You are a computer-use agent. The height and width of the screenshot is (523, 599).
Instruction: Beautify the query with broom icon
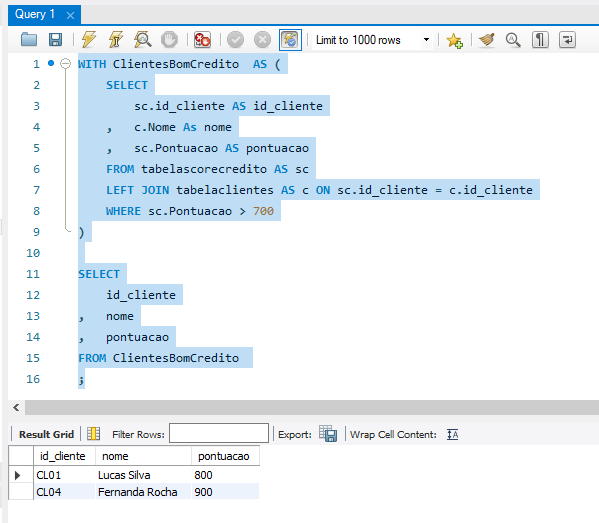[x=487, y=40]
